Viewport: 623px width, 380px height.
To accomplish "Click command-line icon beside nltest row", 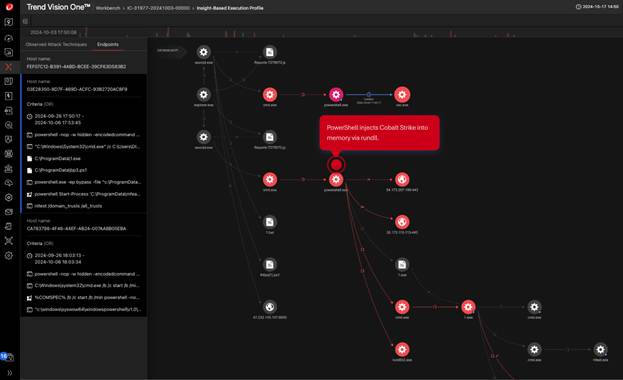I will tap(29, 206).
